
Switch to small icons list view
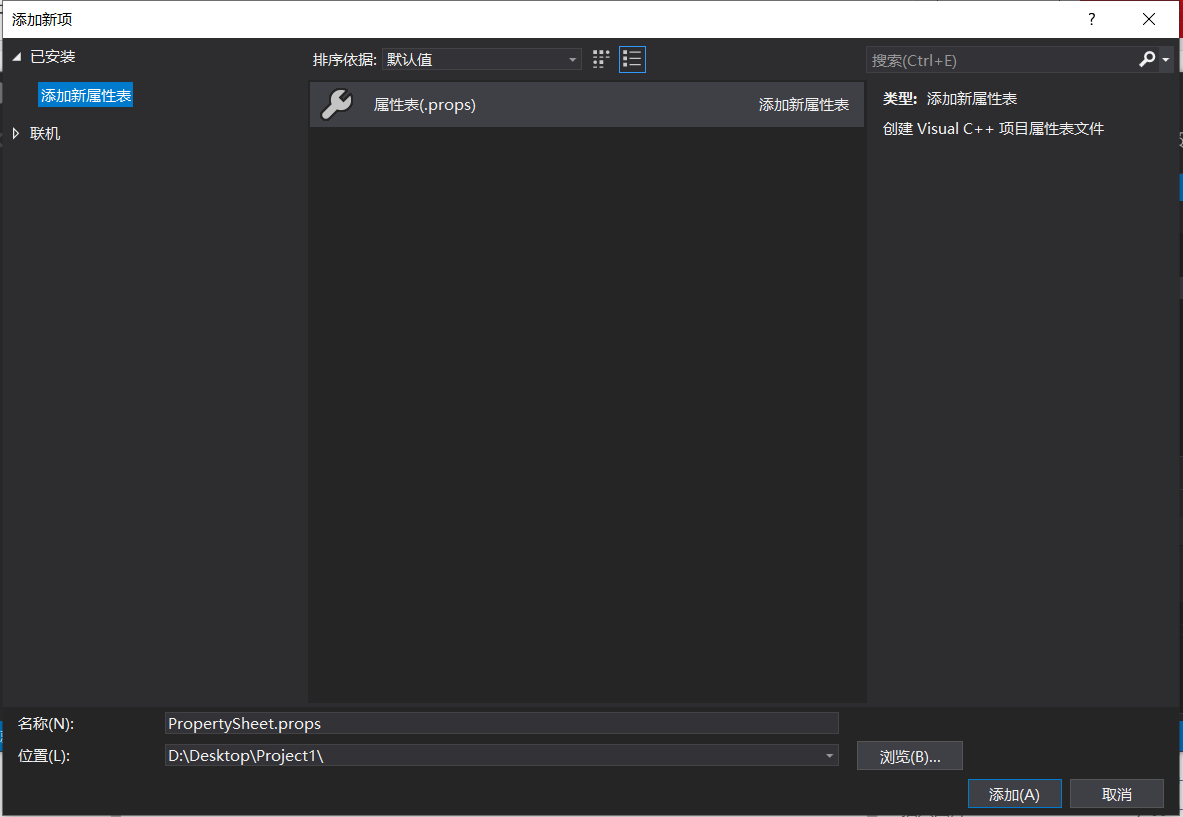tap(632, 60)
